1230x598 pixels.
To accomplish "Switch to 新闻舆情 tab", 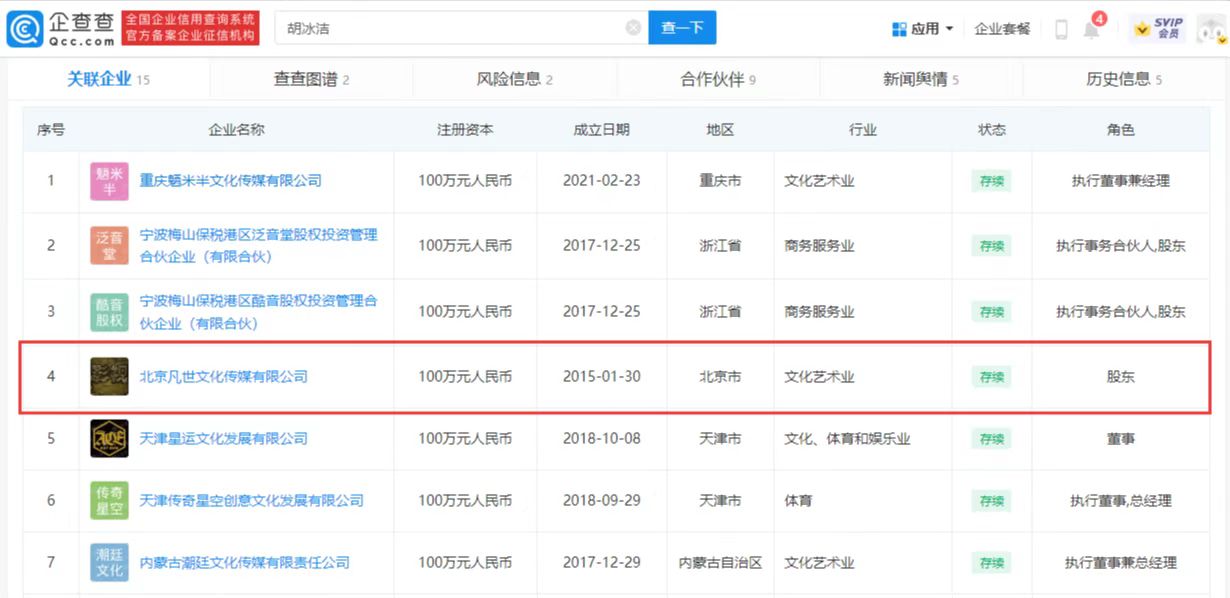I will [x=921, y=79].
